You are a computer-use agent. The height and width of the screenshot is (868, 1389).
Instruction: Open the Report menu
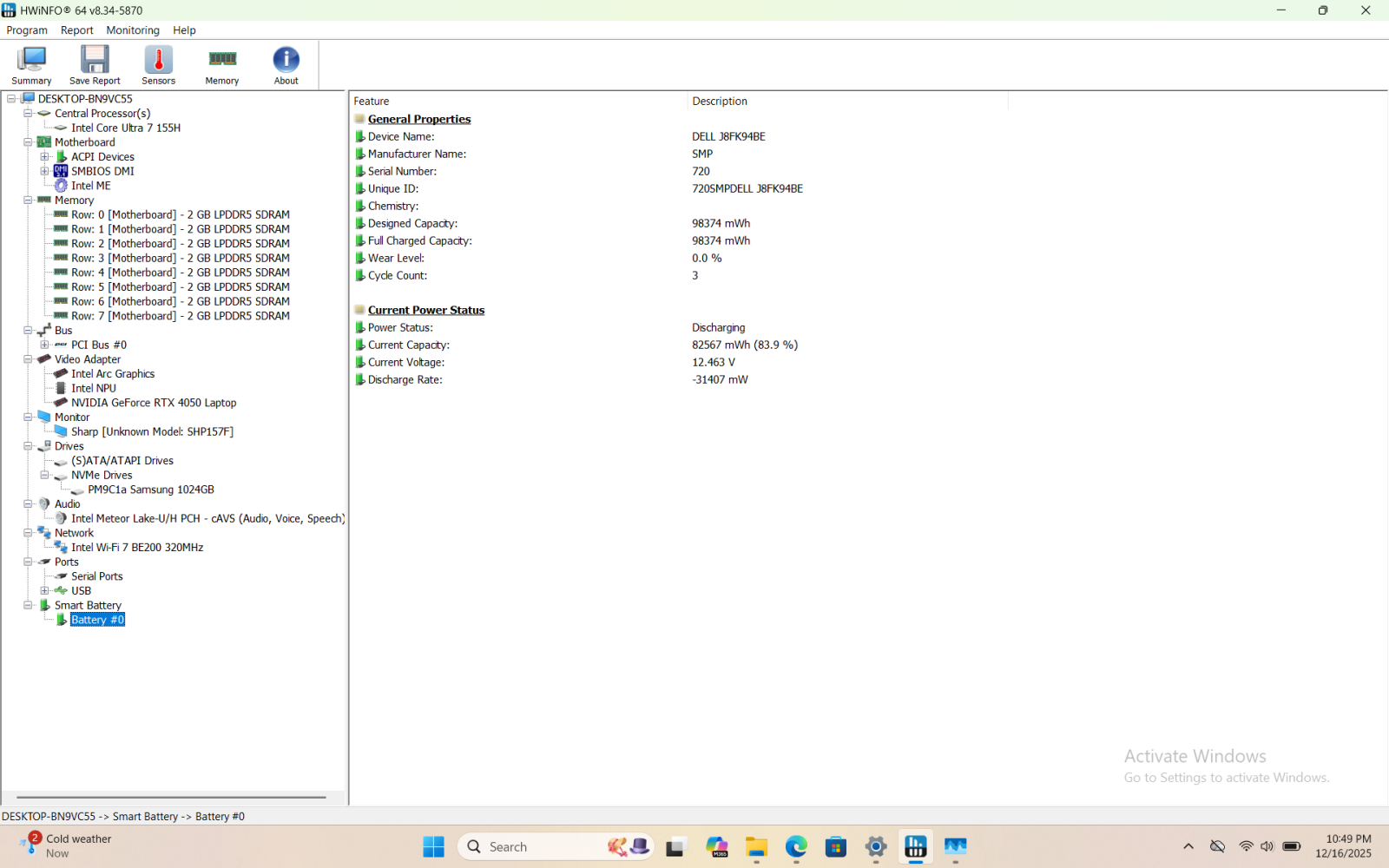(76, 30)
